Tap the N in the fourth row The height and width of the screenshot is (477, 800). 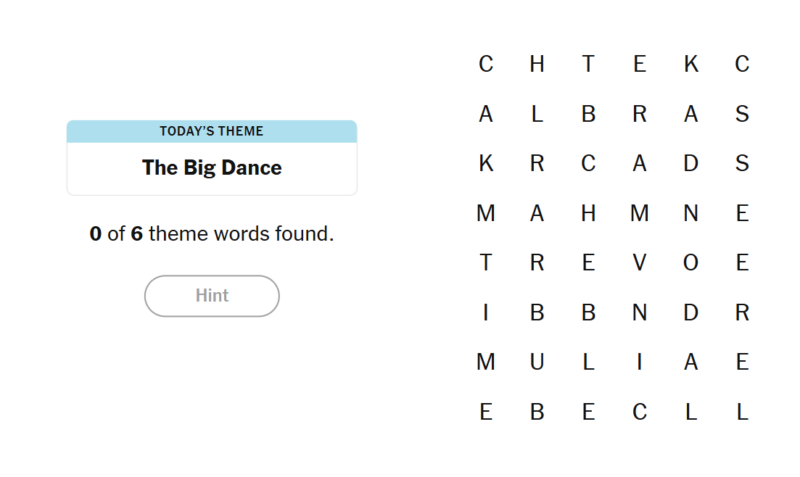point(691,213)
